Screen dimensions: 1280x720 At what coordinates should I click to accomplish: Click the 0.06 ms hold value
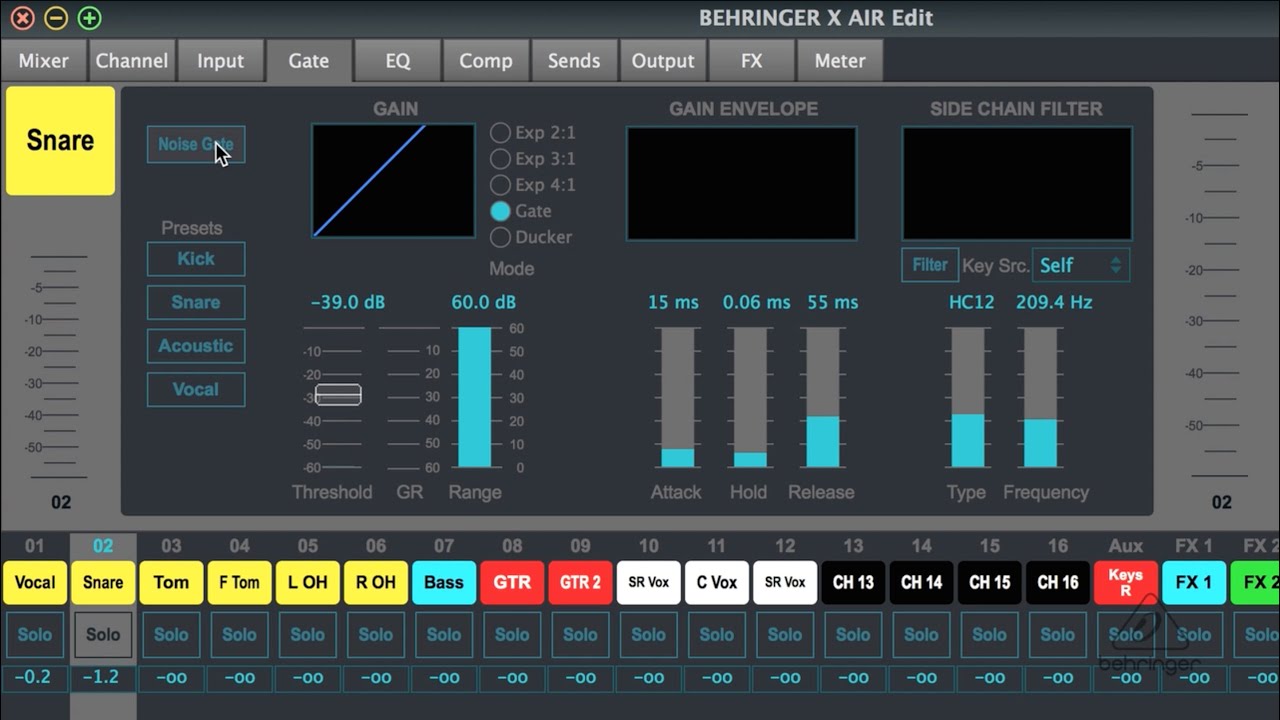[757, 302]
